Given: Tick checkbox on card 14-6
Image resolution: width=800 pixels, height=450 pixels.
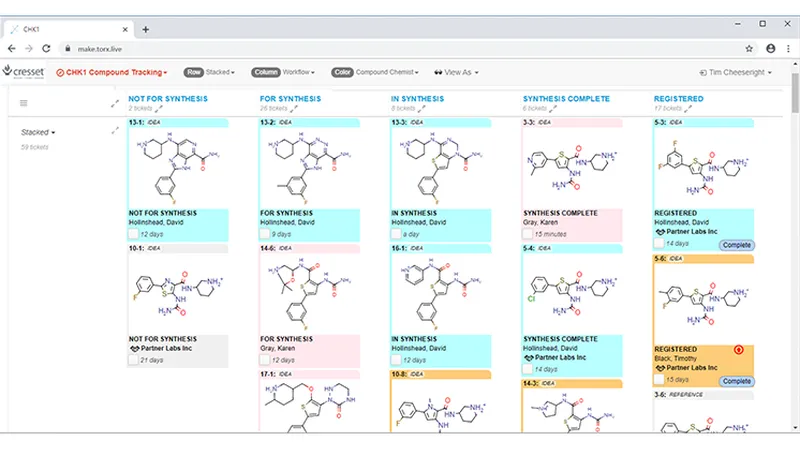Looking at the screenshot, I should [264, 360].
